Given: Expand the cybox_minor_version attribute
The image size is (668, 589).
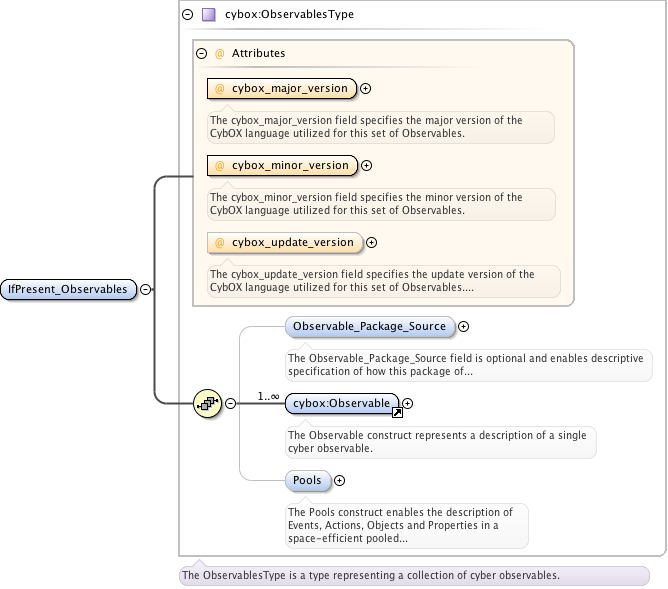Looking at the screenshot, I should click(366, 166).
